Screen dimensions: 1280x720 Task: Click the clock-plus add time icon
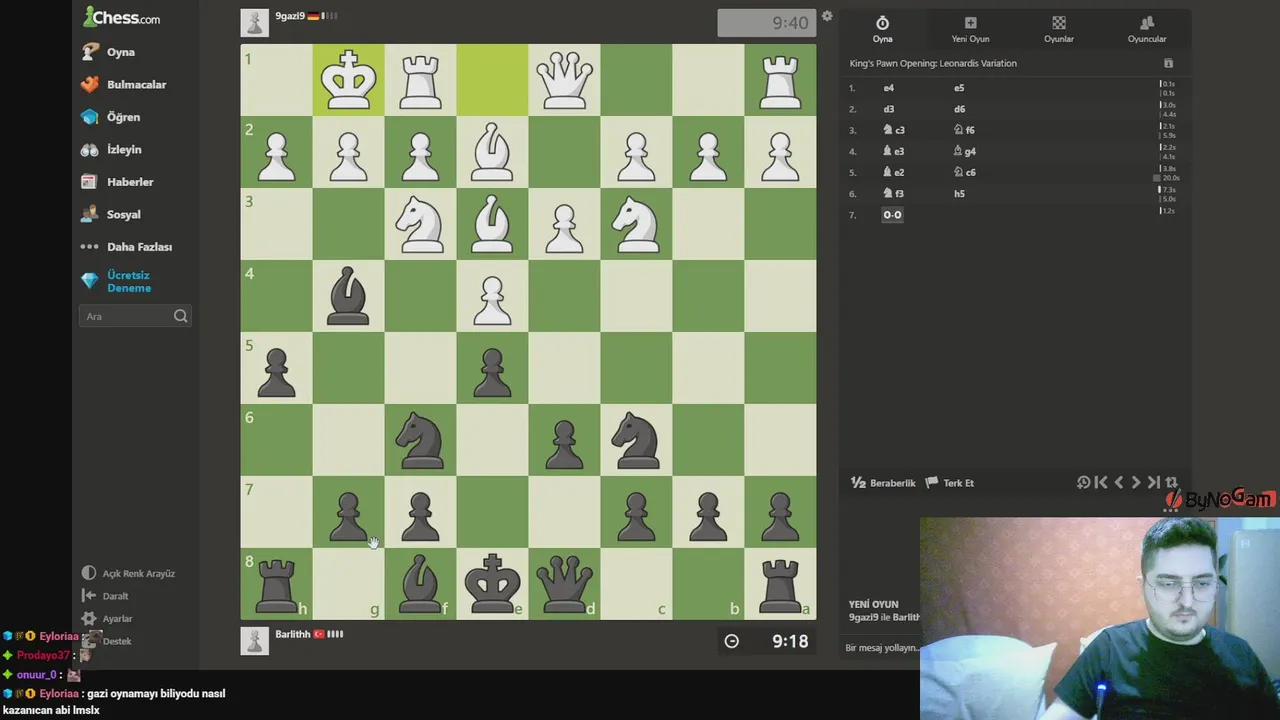(x=1083, y=483)
